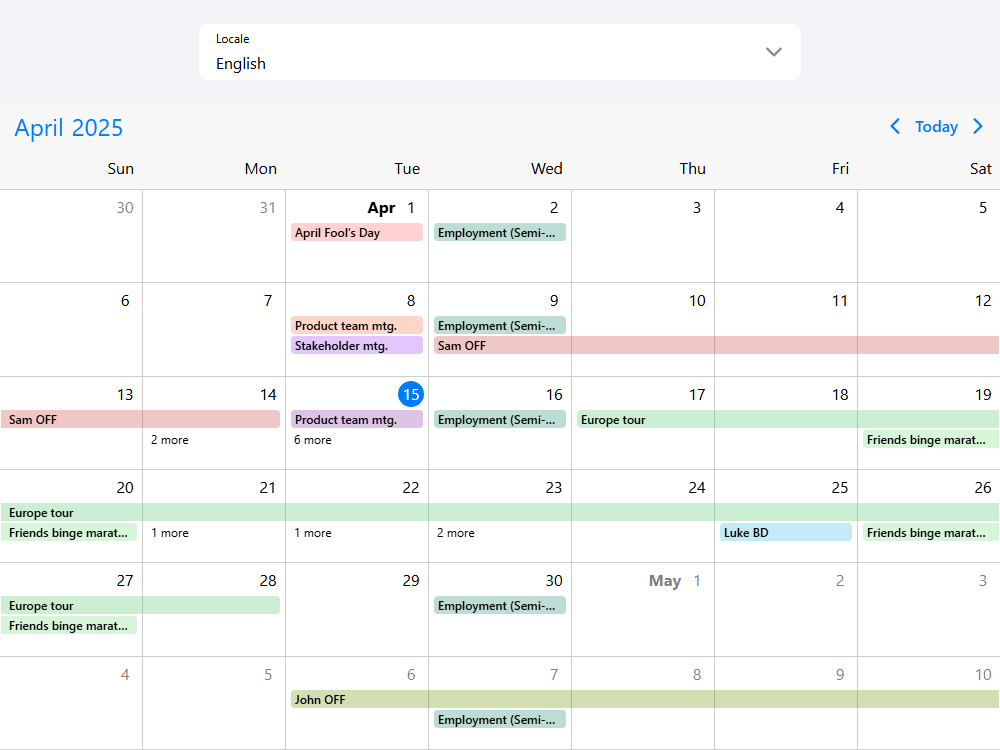Select date May 3
1000x750 pixels.
click(983, 582)
